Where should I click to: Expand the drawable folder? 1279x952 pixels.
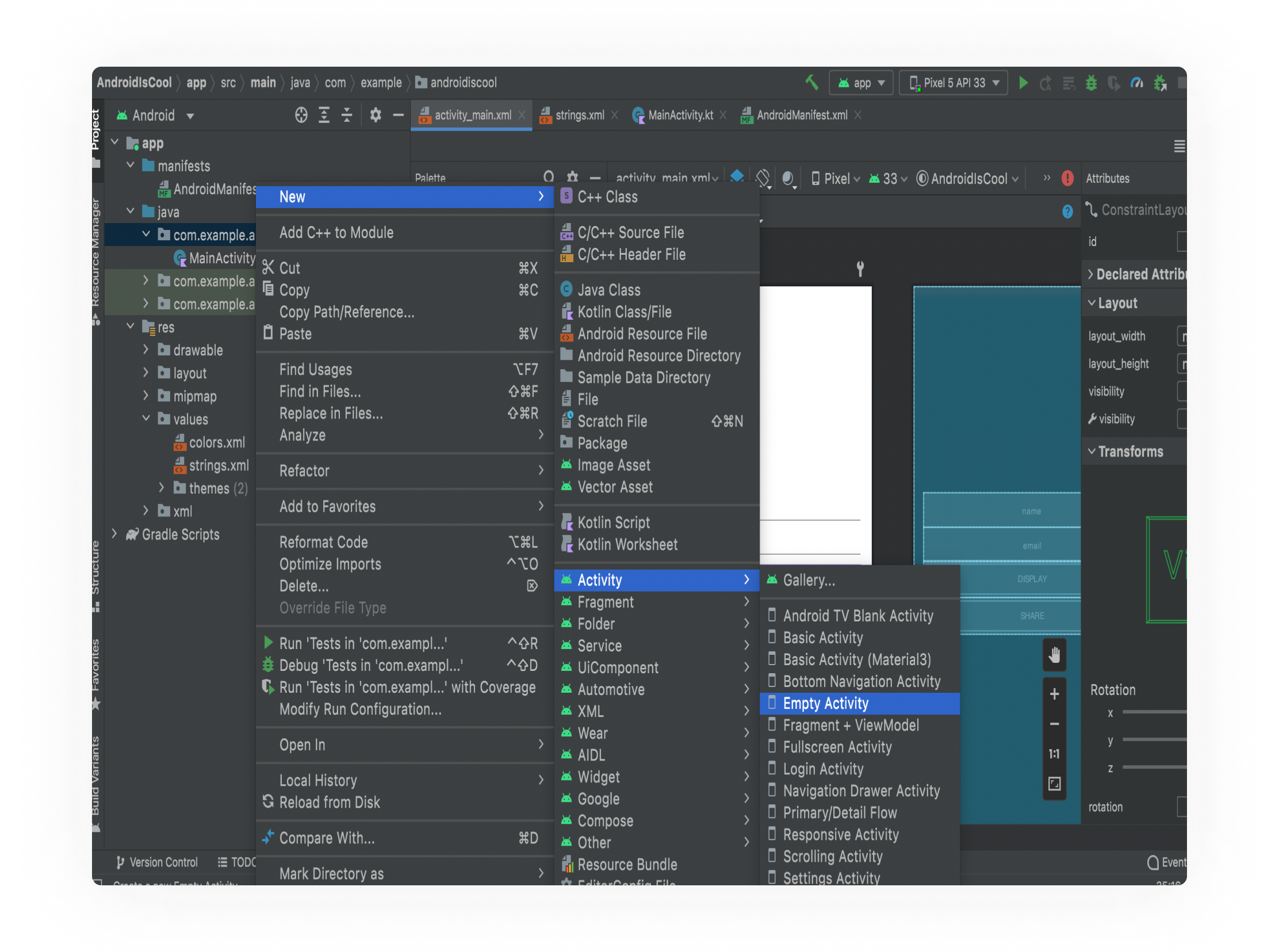(x=146, y=349)
